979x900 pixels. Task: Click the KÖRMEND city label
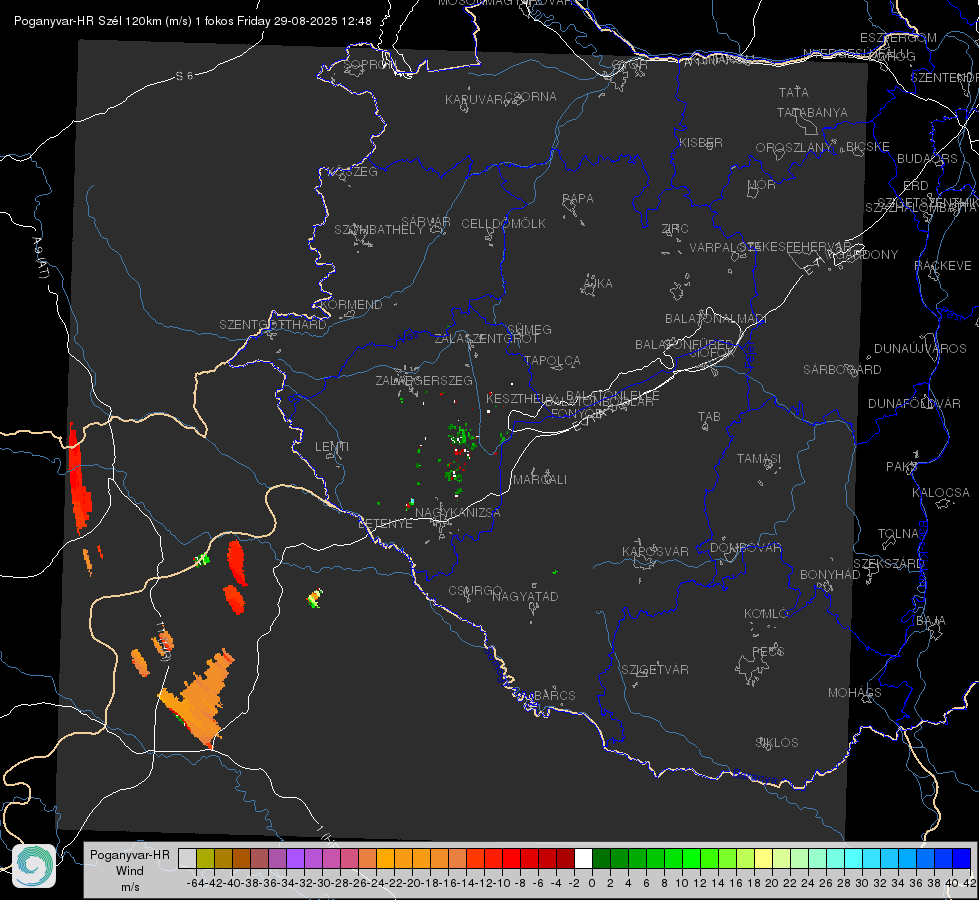tap(351, 304)
